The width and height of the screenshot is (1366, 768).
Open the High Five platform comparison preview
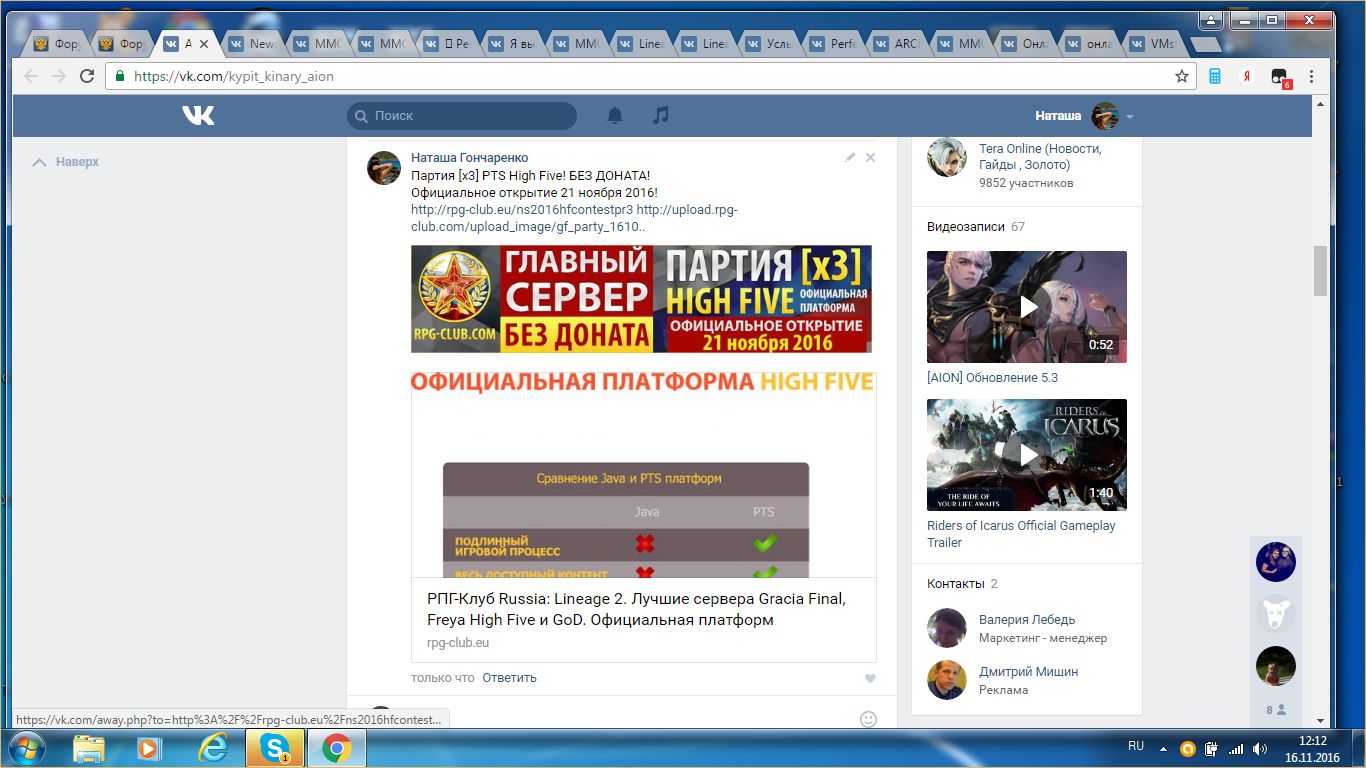point(644,475)
